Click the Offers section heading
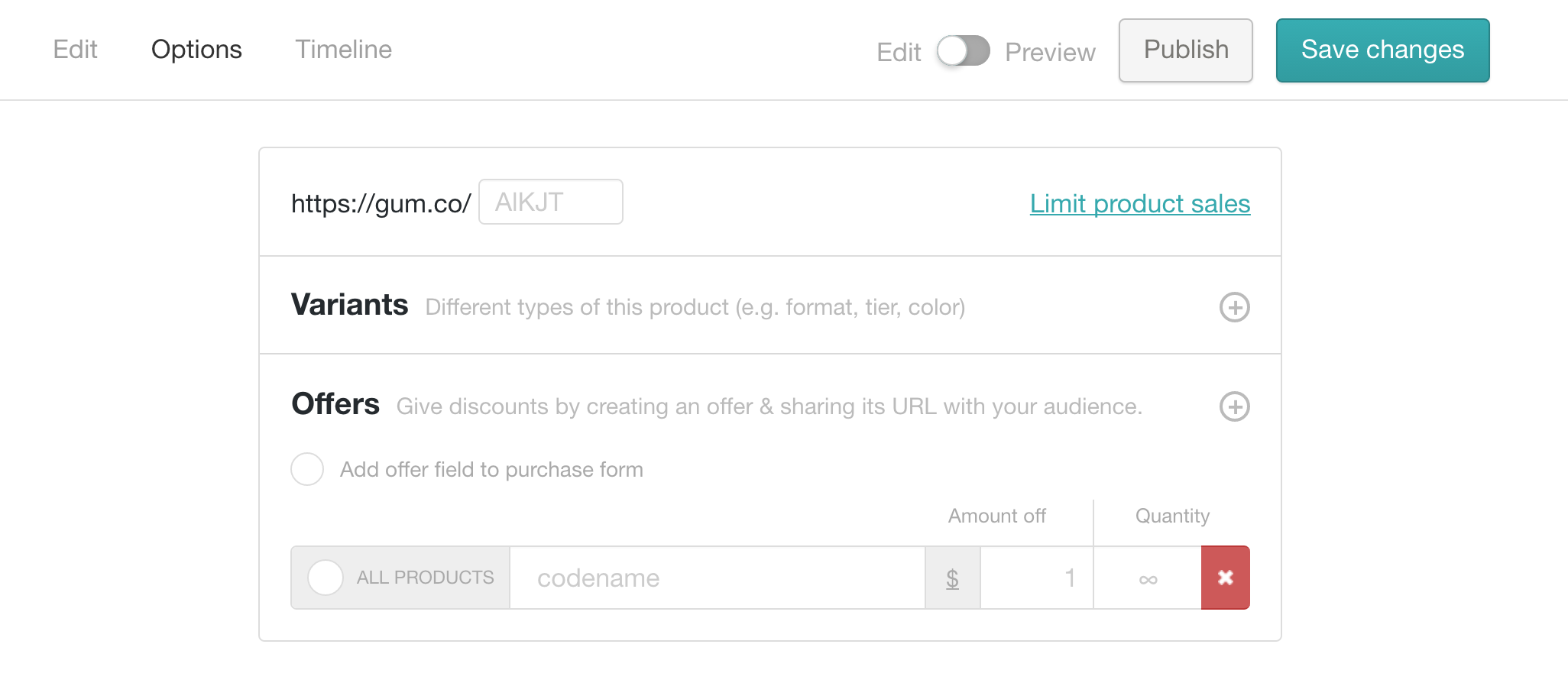 (x=335, y=404)
